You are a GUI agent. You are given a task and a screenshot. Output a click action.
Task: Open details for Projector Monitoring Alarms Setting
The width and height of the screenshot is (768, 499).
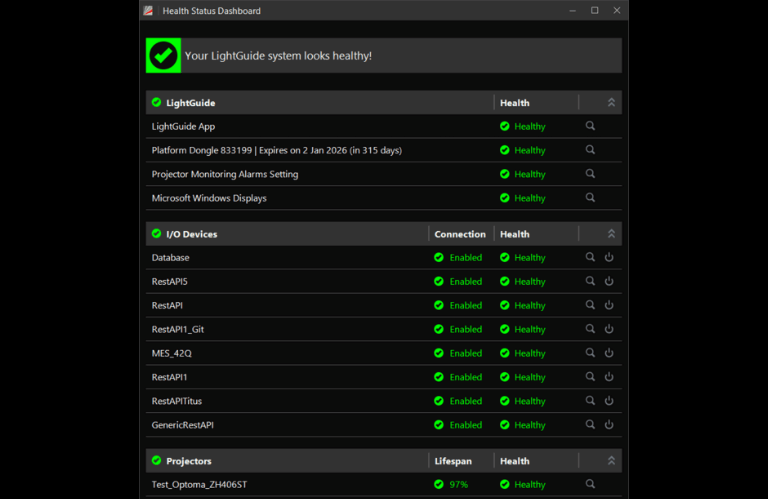(590, 174)
